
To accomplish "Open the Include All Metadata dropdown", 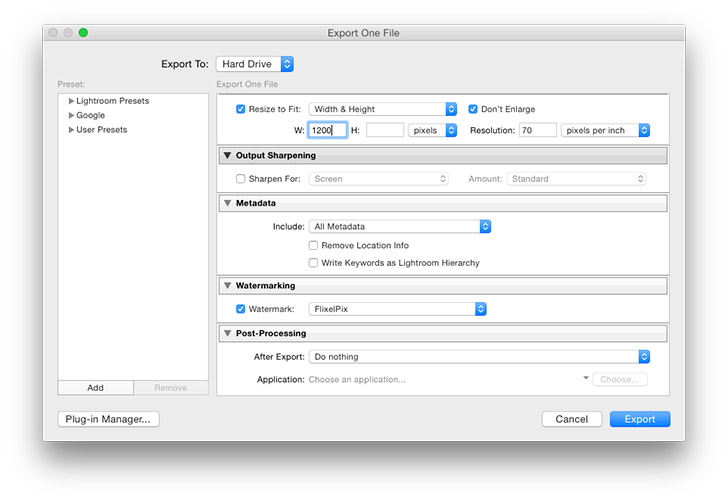I will [400, 227].
